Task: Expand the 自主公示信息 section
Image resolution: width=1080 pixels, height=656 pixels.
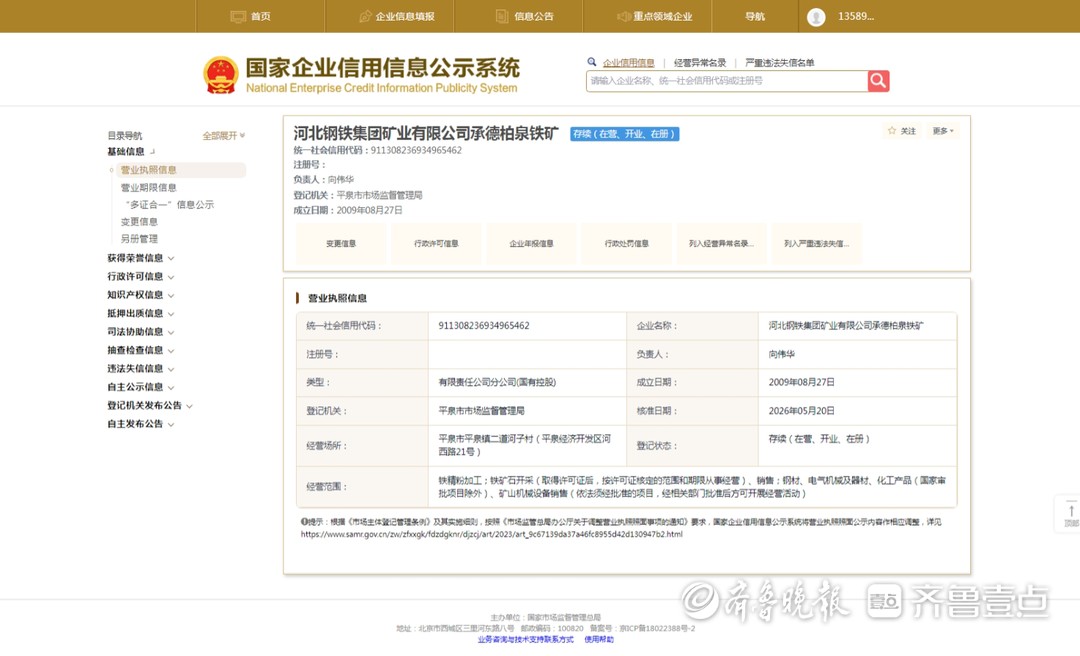Action: point(141,387)
